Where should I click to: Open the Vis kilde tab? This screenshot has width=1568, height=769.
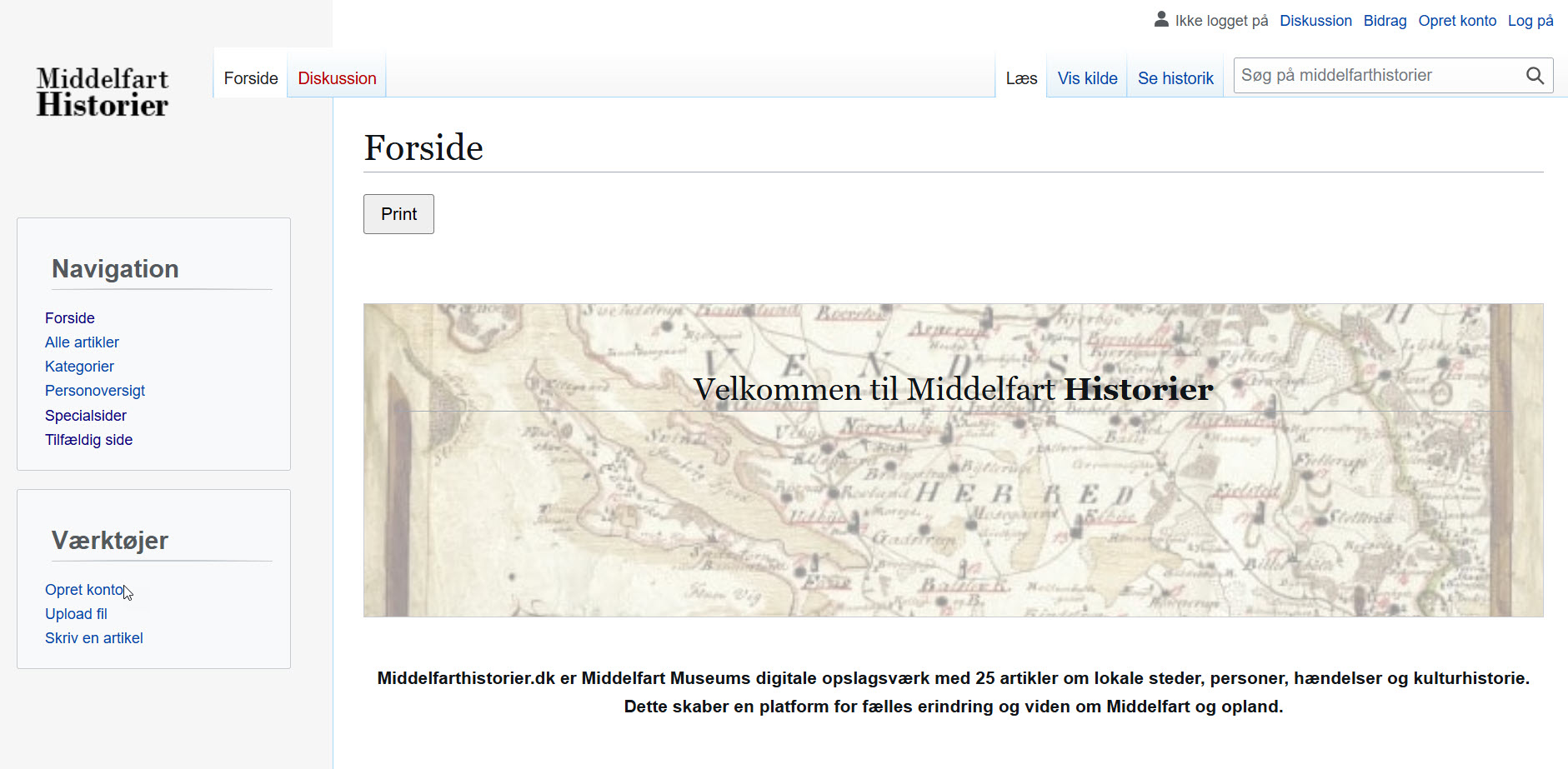coord(1087,78)
